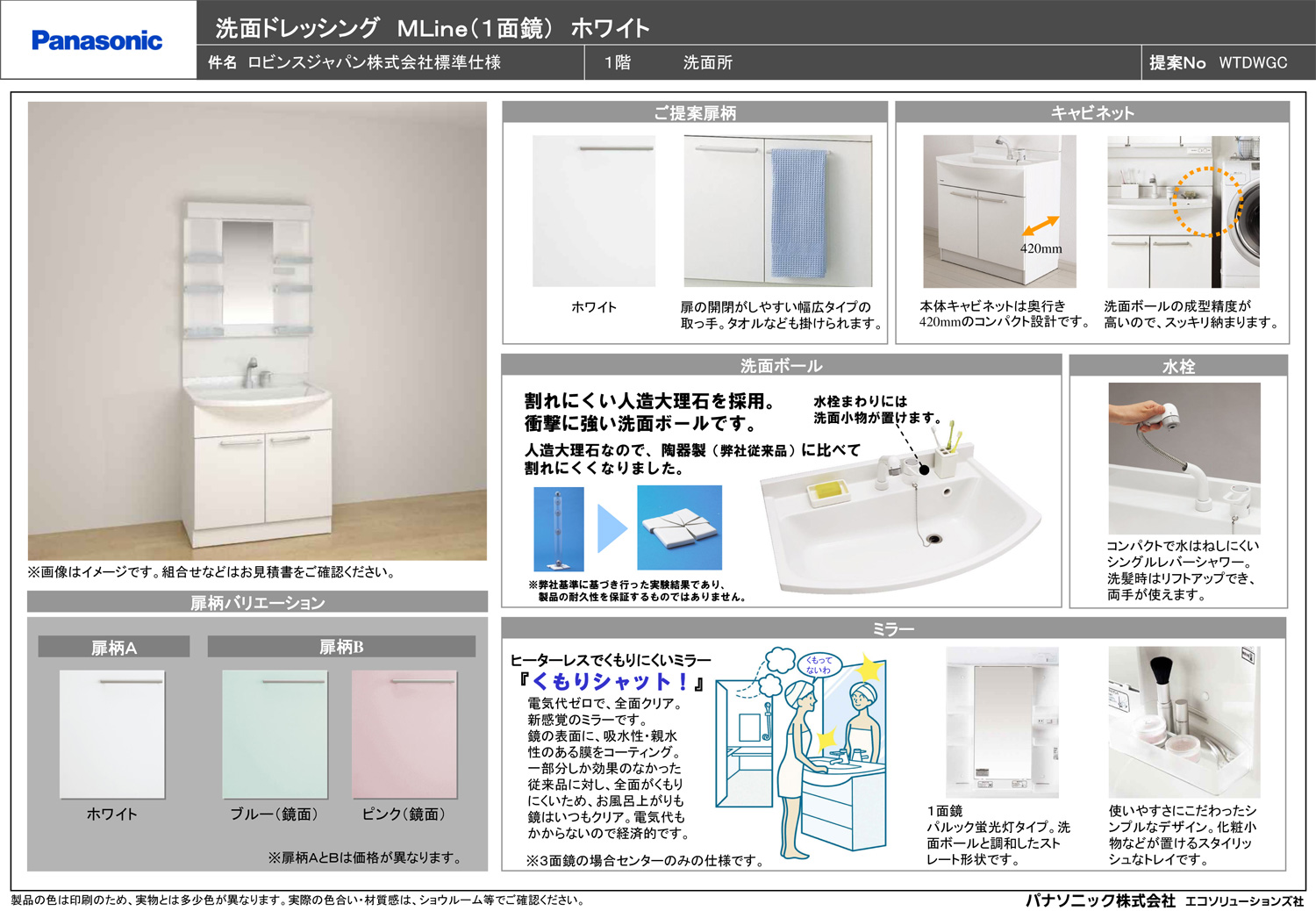Click the 扉柄B label
The width and height of the screenshot is (1316, 911).
pyautogui.click(x=341, y=647)
